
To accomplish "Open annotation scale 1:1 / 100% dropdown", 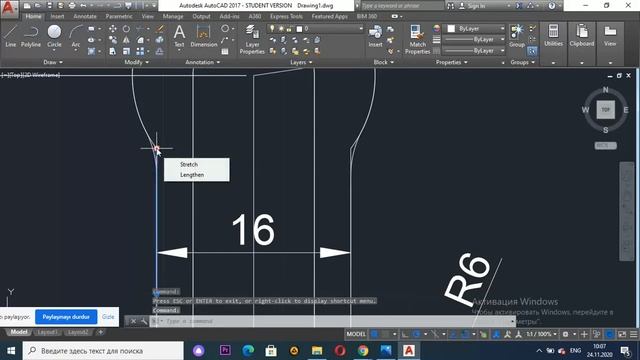I will coord(541,334).
